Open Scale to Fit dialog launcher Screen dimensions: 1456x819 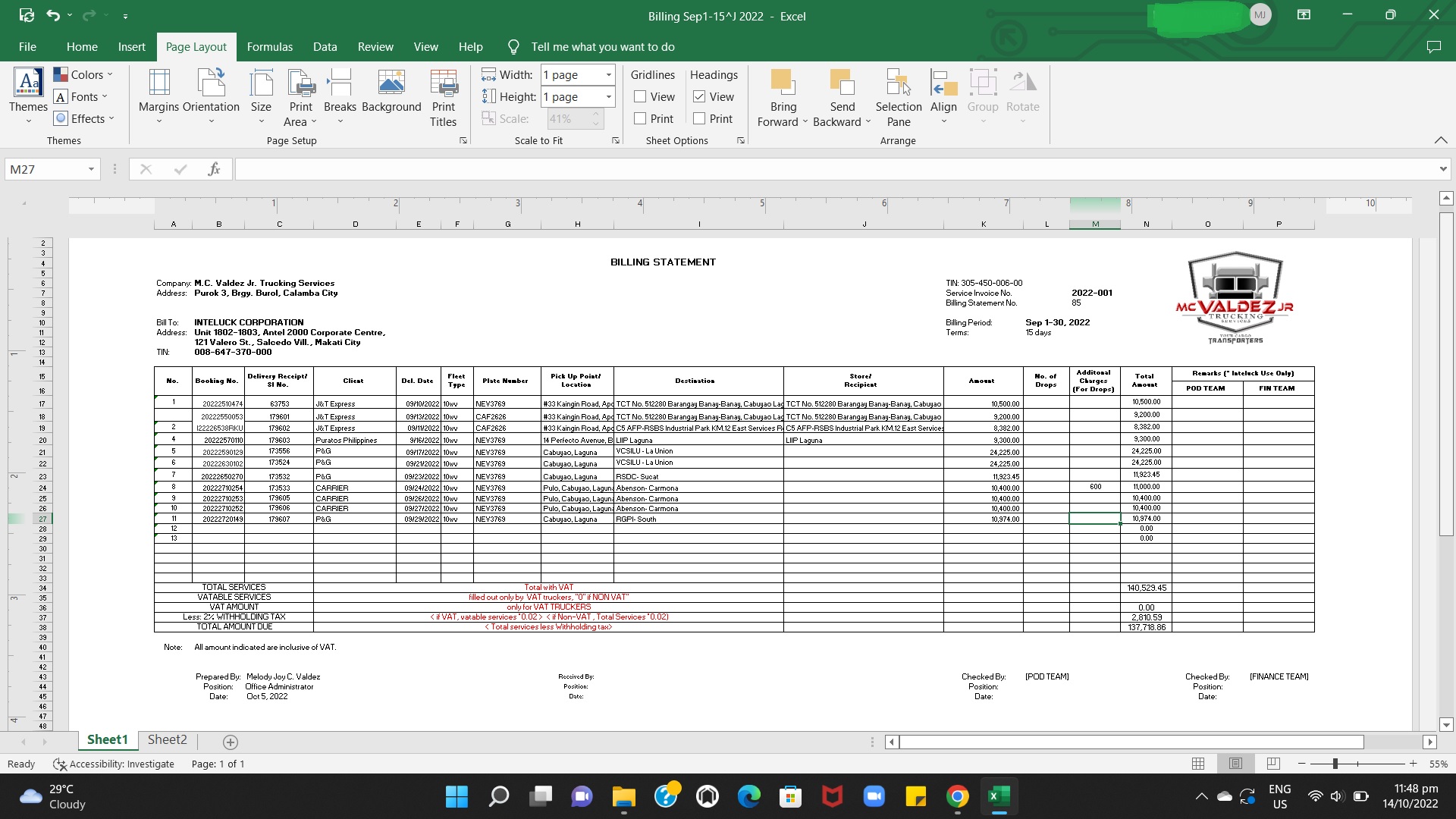(616, 140)
